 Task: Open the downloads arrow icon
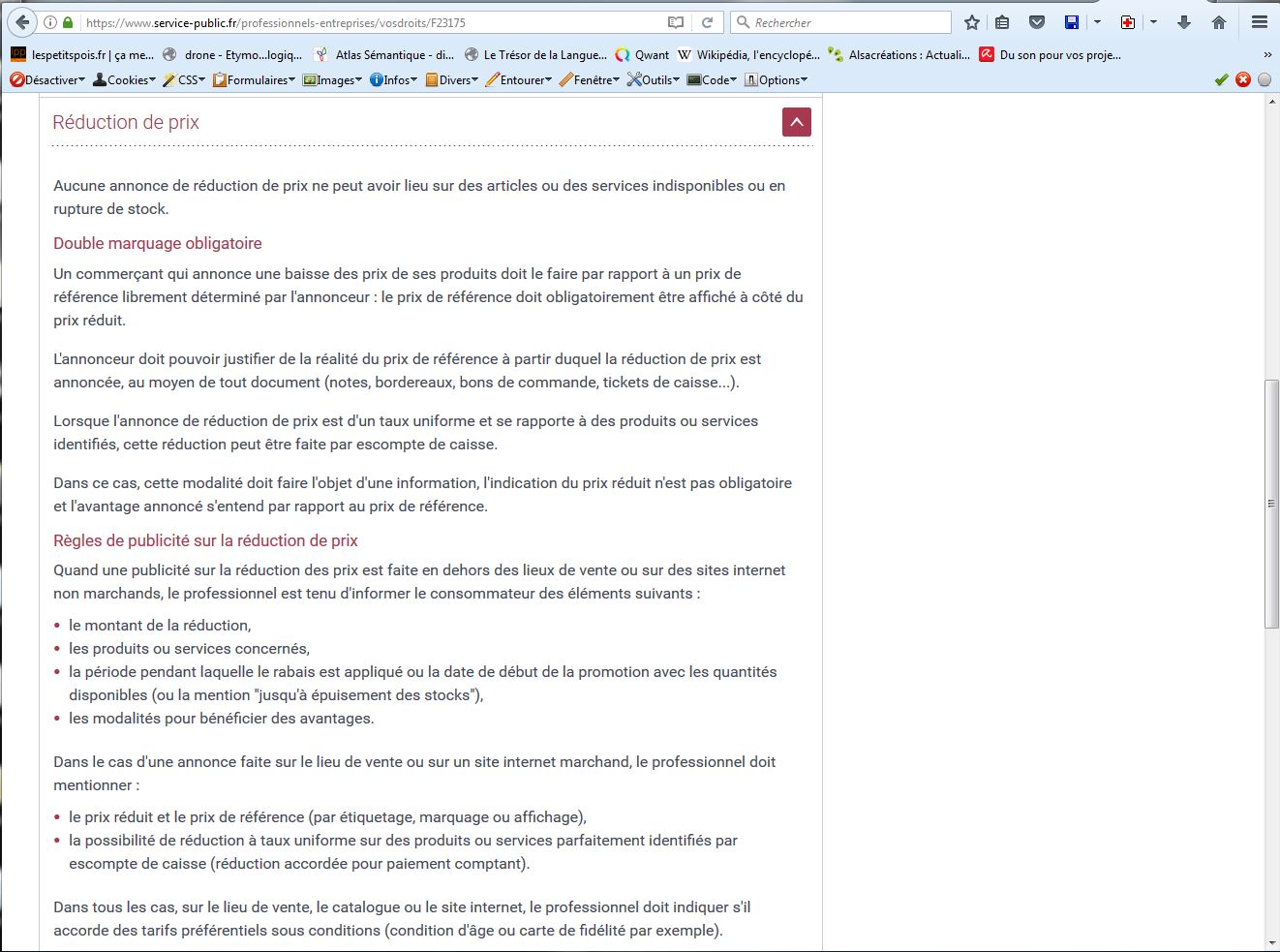1183,22
